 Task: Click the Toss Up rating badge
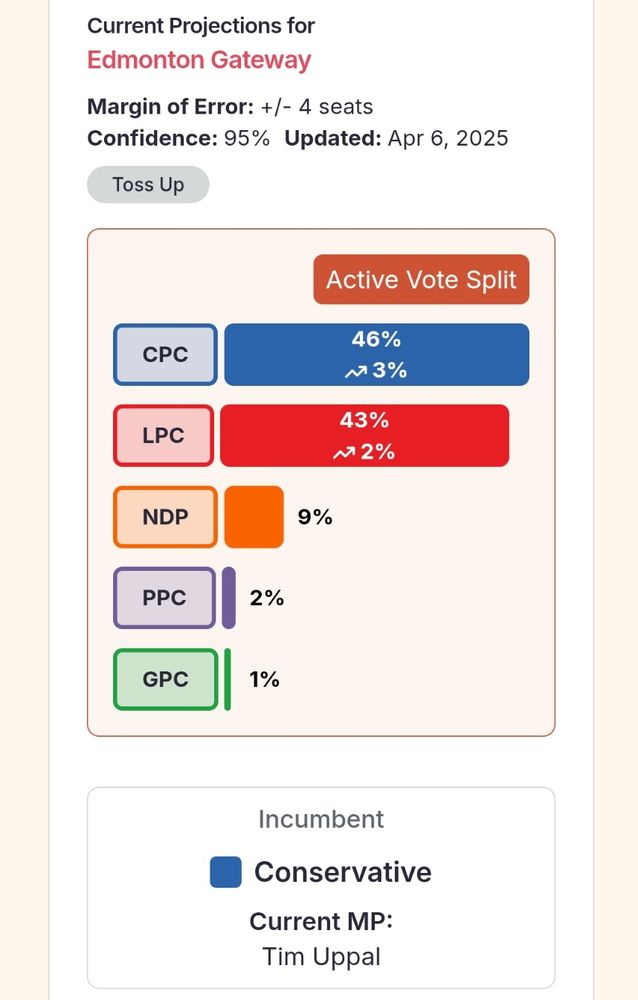[148, 184]
